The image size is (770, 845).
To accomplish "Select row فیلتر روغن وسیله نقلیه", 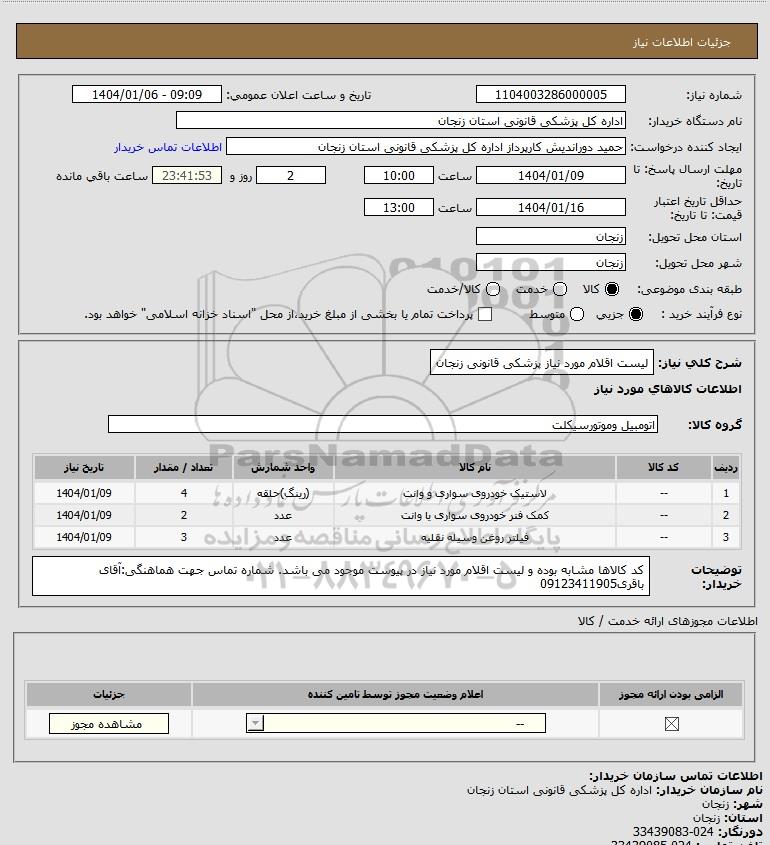I will click(387, 537).
